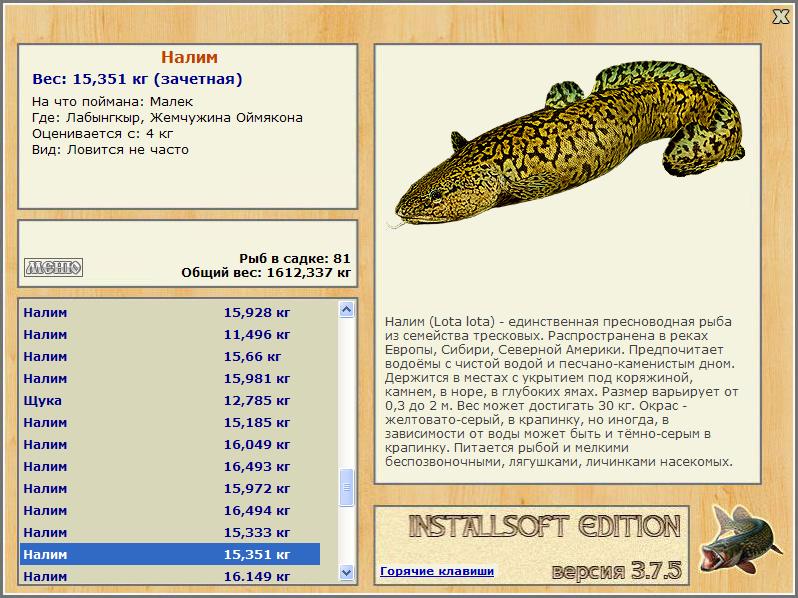
Task: Select Налим 16,494 кг row
Action: [x=170, y=510]
